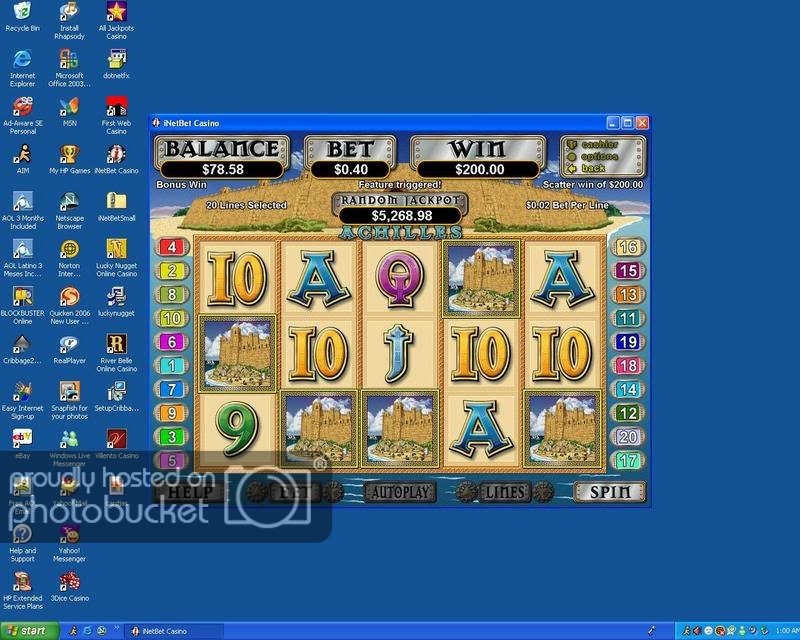Launch AIM running man desktop icon

click(22, 159)
